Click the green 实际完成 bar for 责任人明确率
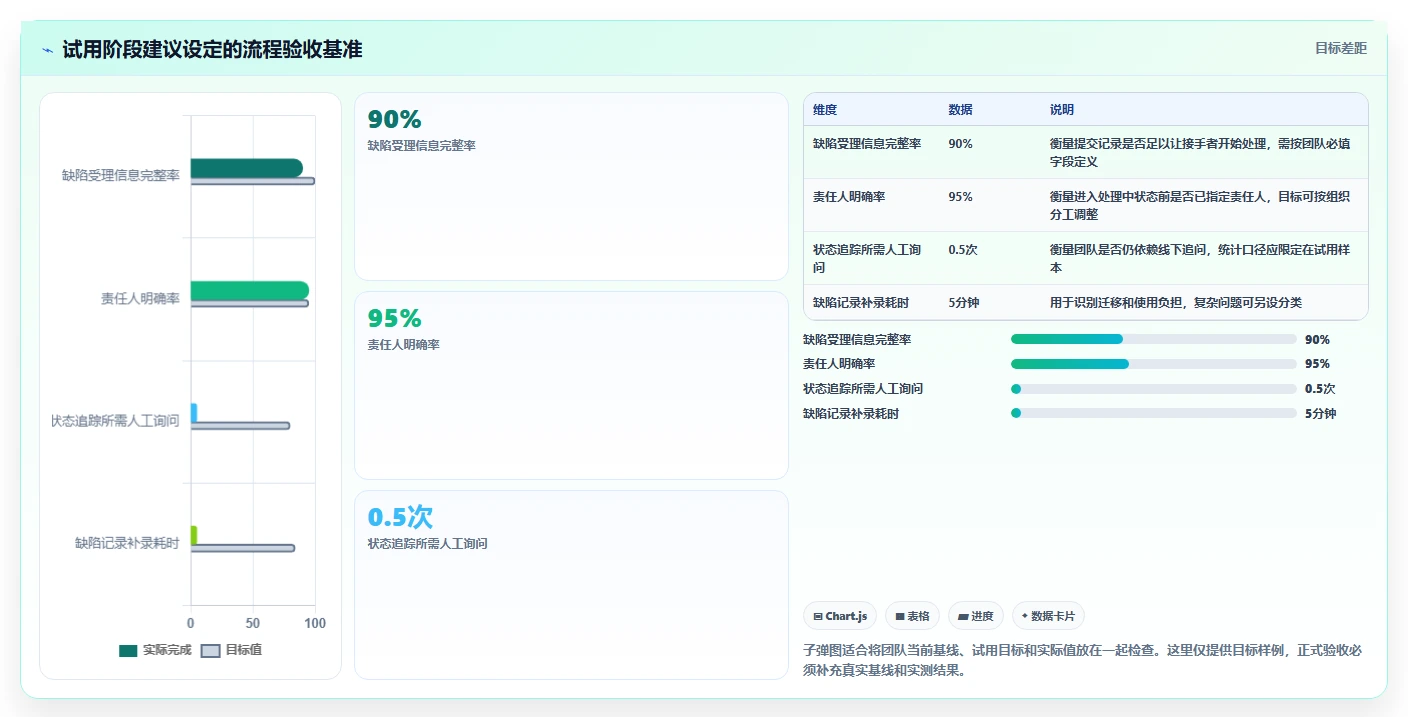The image size is (1408, 717). click(249, 290)
